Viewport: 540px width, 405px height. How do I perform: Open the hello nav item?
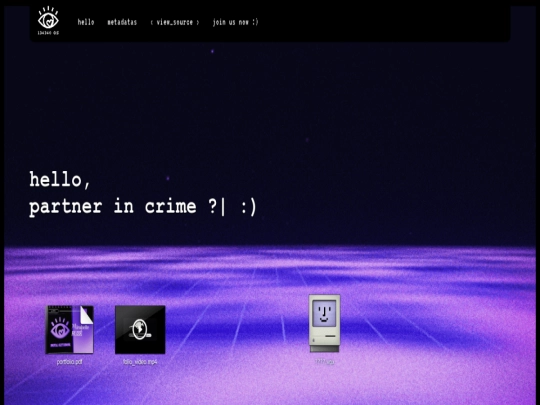coord(86,22)
